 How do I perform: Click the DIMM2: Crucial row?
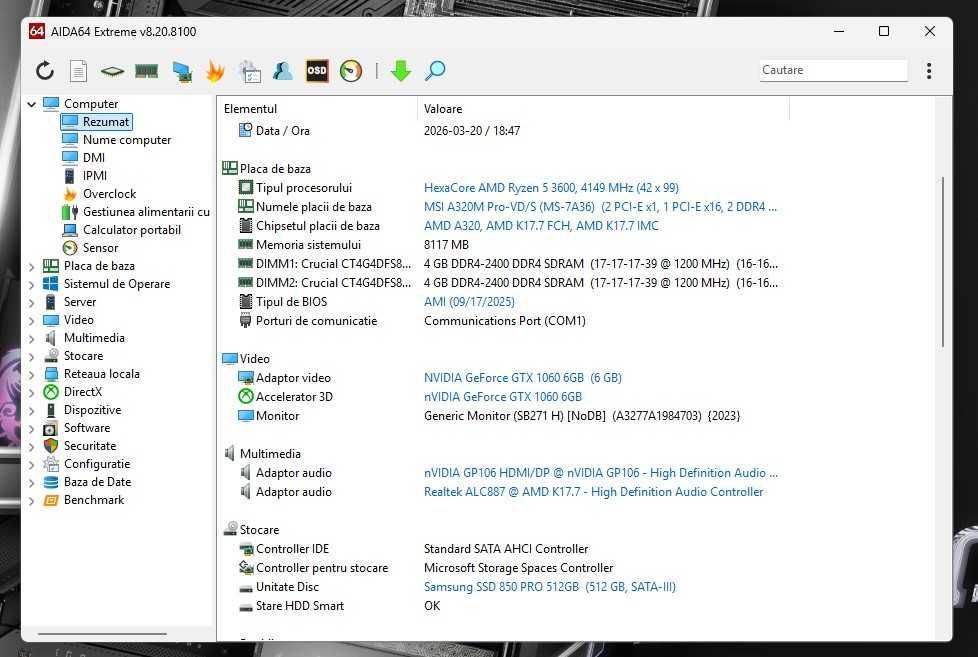point(505,283)
